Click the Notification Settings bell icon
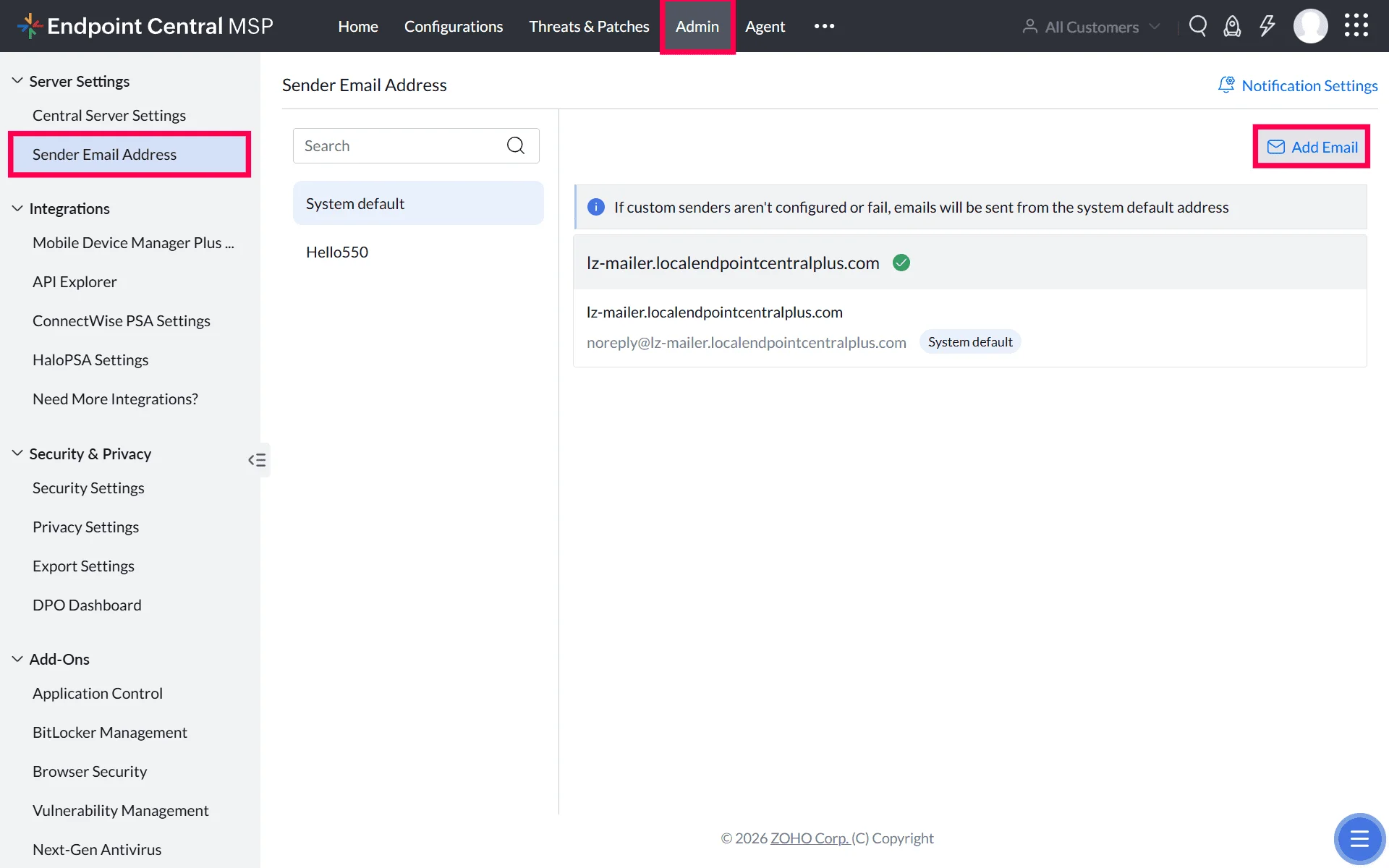The image size is (1389, 868). pos(1226,85)
